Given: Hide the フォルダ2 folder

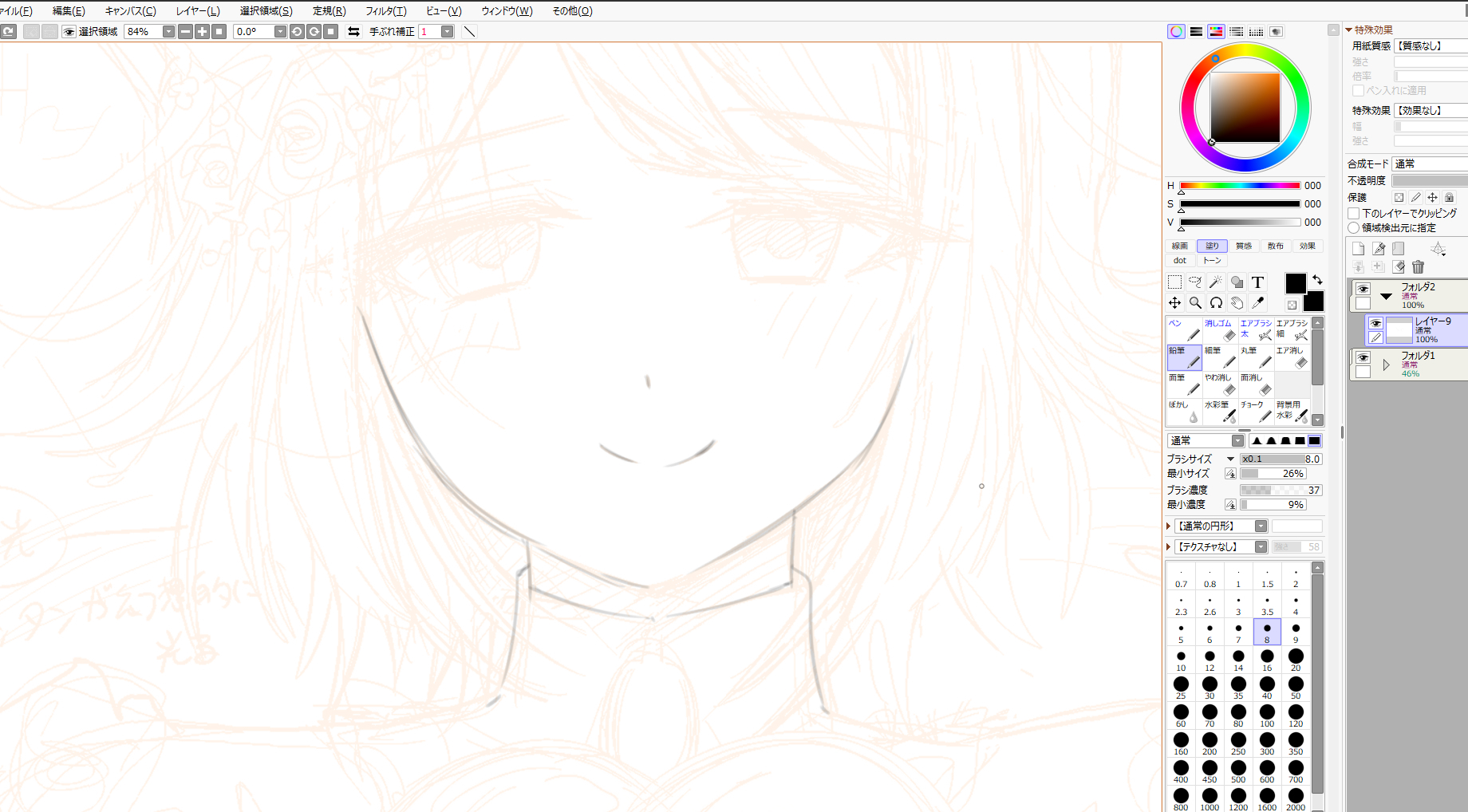Looking at the screenshot, I should [x=1363, y=289].
